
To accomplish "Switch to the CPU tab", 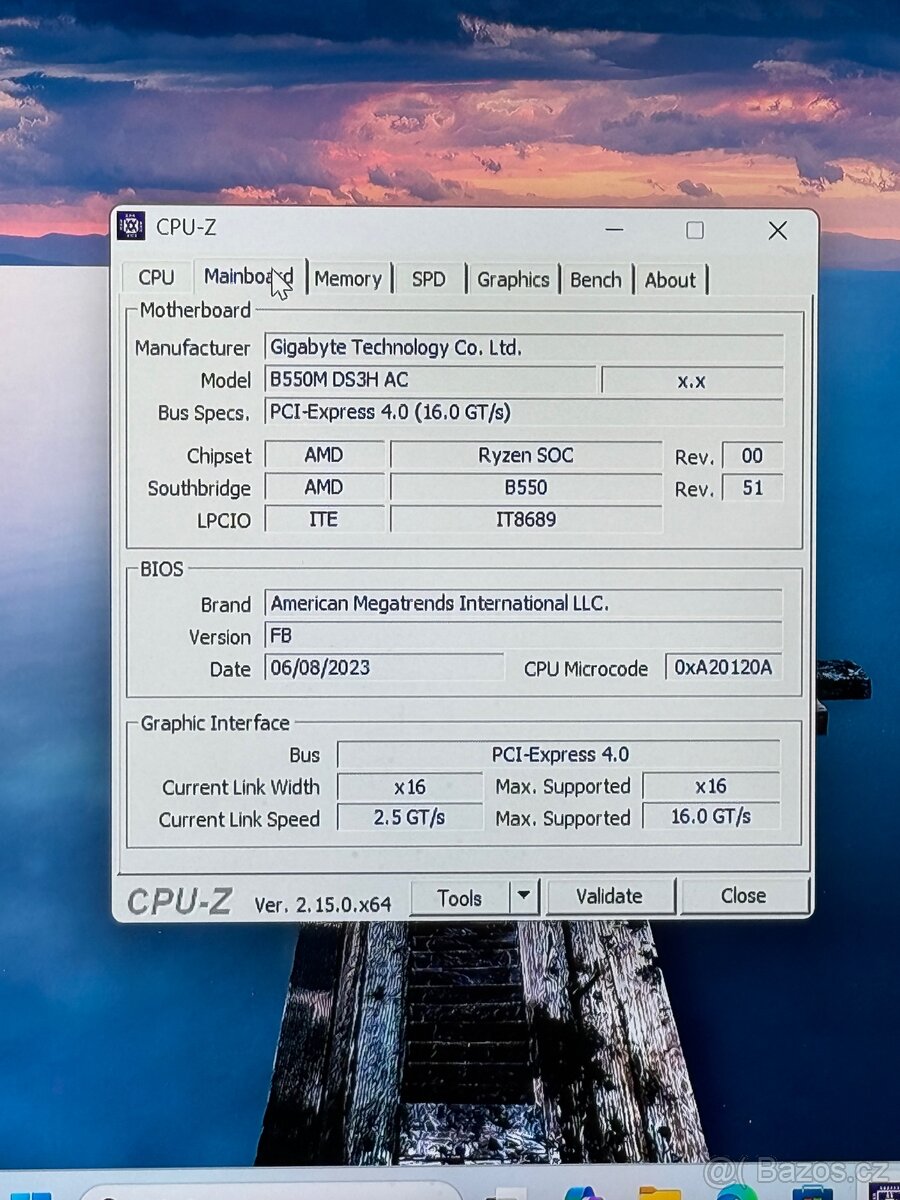I will tap(156, 277).
